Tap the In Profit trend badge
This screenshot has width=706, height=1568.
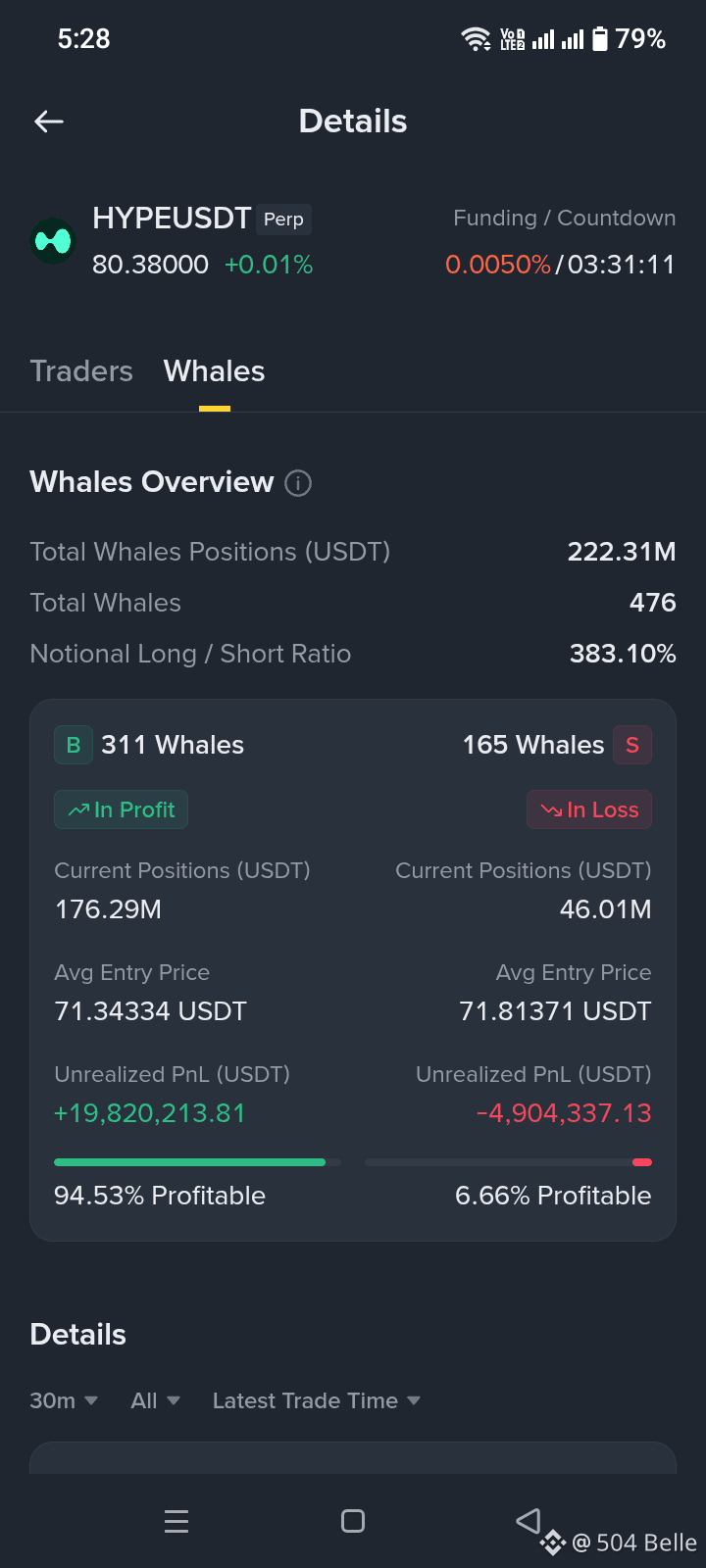click(121, 809)
